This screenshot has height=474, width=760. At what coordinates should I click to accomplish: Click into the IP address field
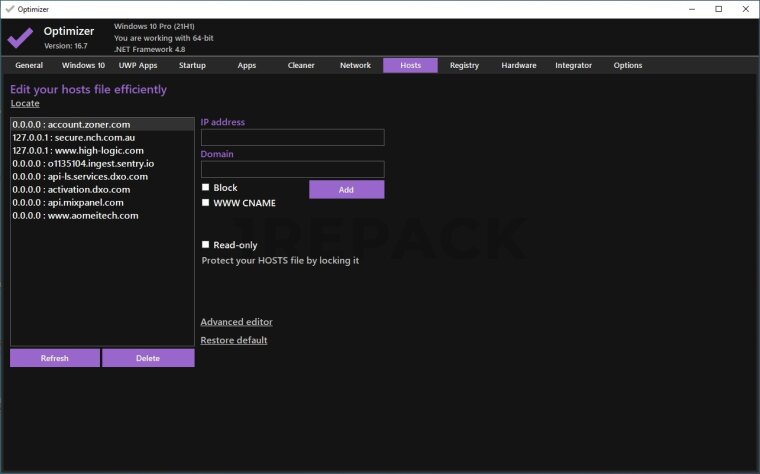click(292, 138)
